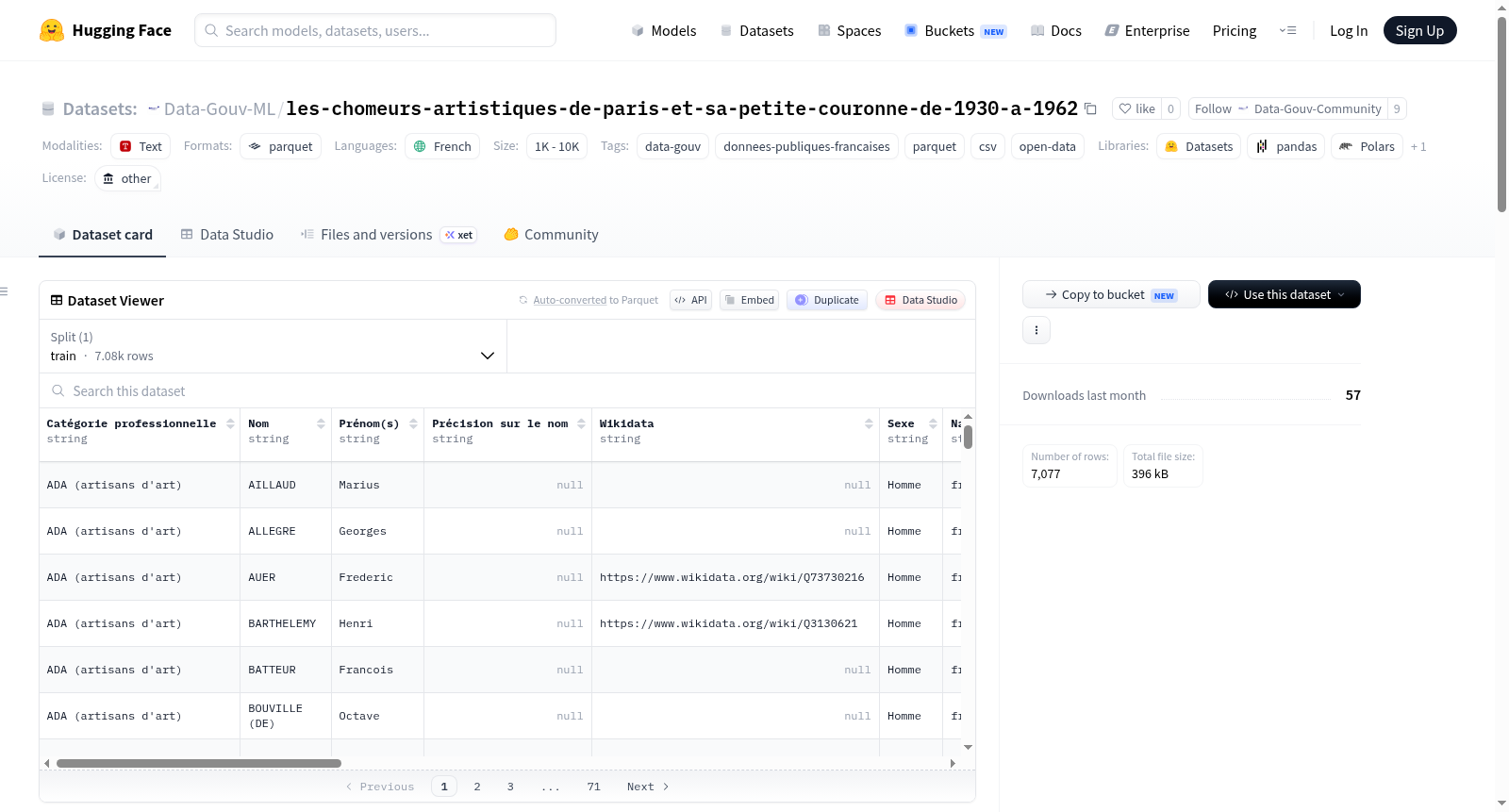Select the data-gouv tag

[672, 146]
